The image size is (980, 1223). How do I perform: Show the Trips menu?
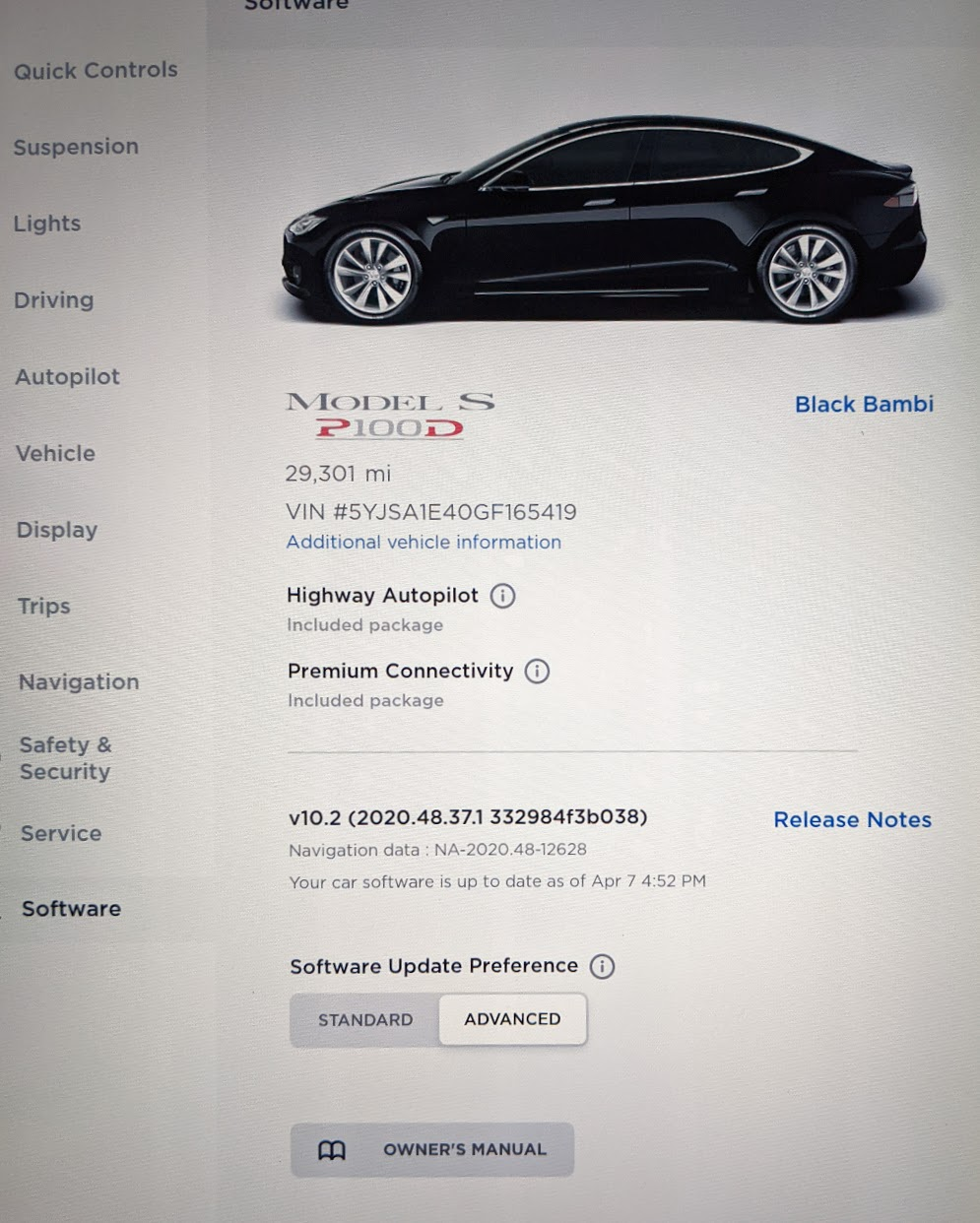pos(44,607)
